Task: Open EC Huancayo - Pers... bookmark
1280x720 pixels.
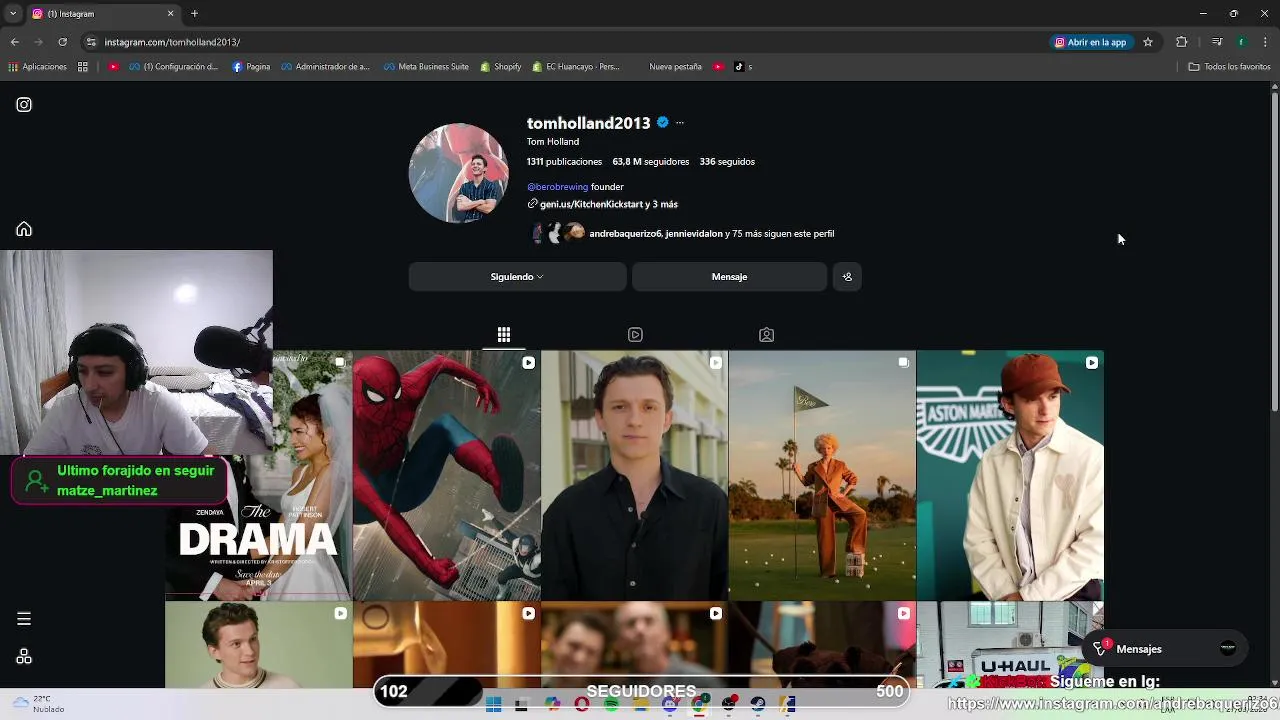Action: (x=576, y=67)
